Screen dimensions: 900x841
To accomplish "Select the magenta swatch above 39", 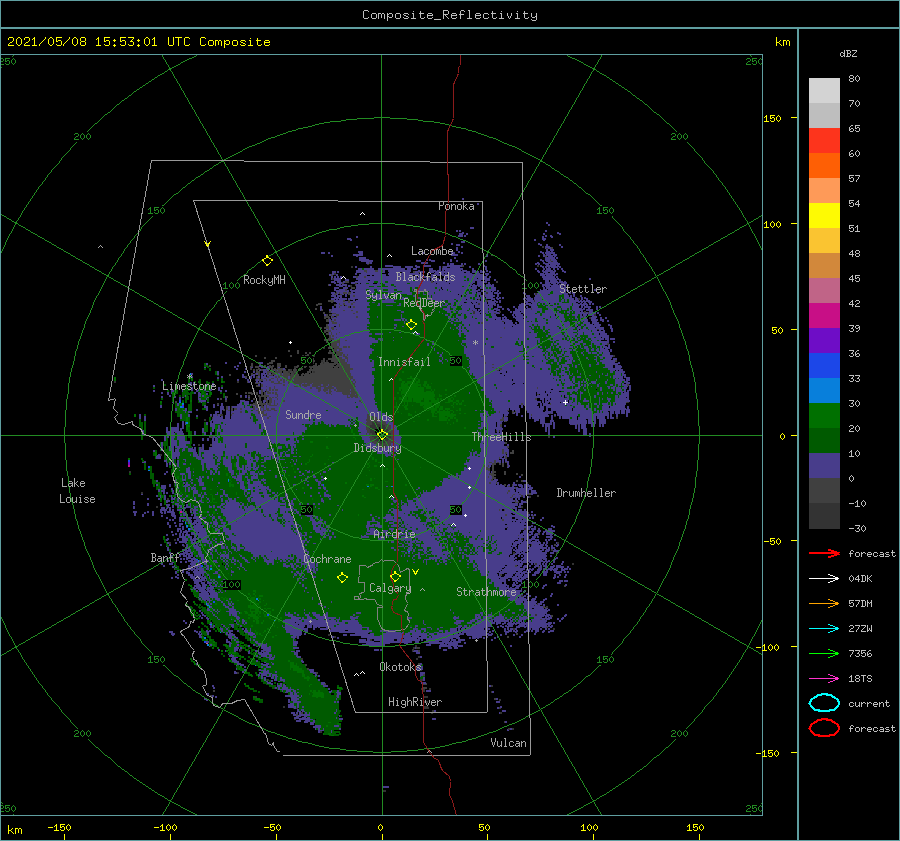I will [x=824, y=315].
